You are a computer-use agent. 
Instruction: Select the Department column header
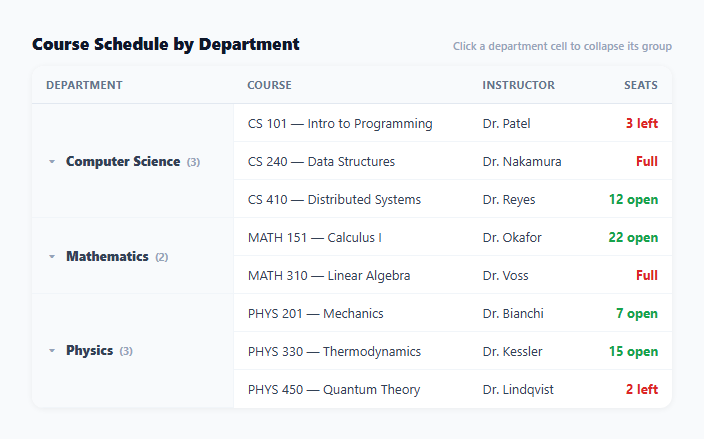pos(84,85)
